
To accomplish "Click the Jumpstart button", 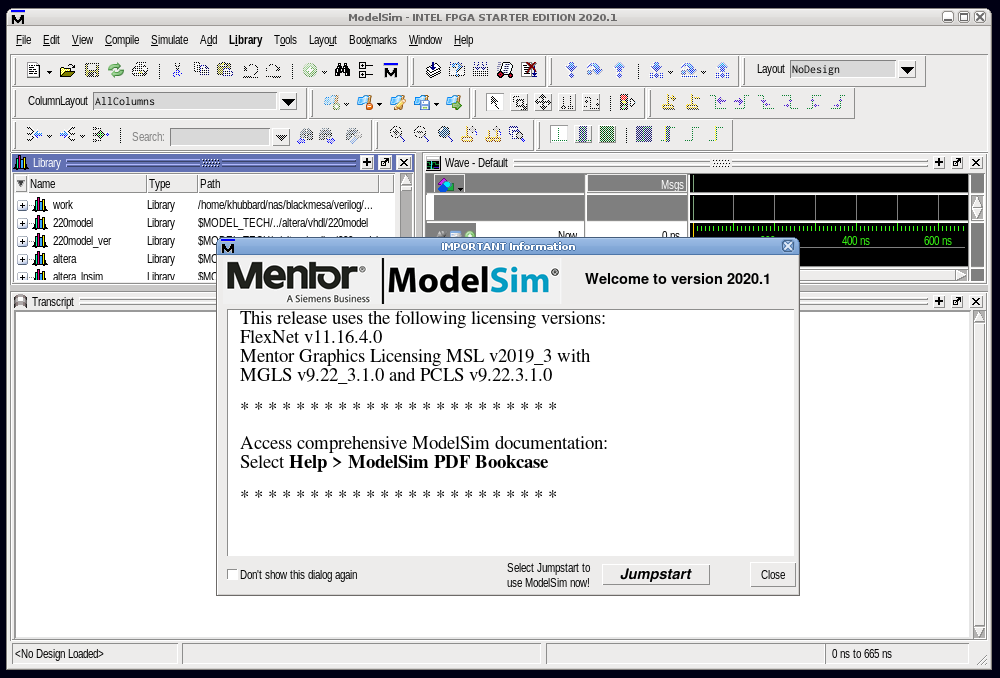I will [656, 574].
